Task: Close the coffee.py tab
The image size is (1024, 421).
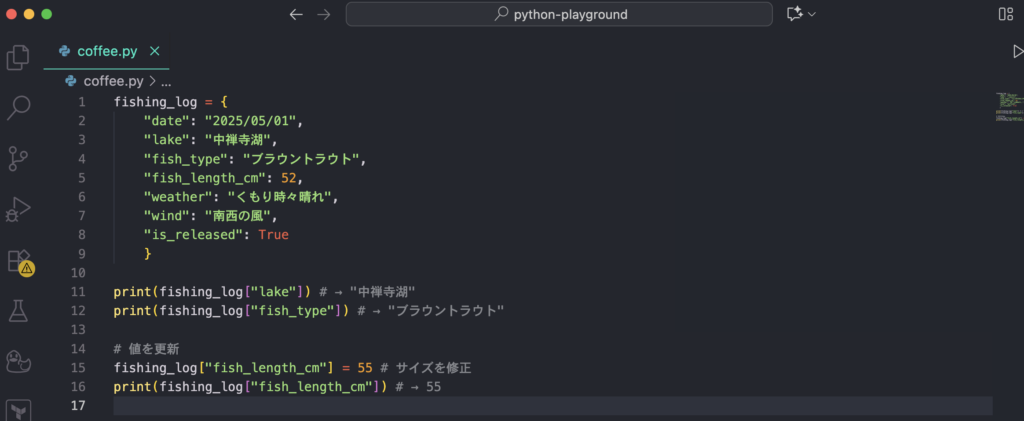Action: tap(155, 51)
